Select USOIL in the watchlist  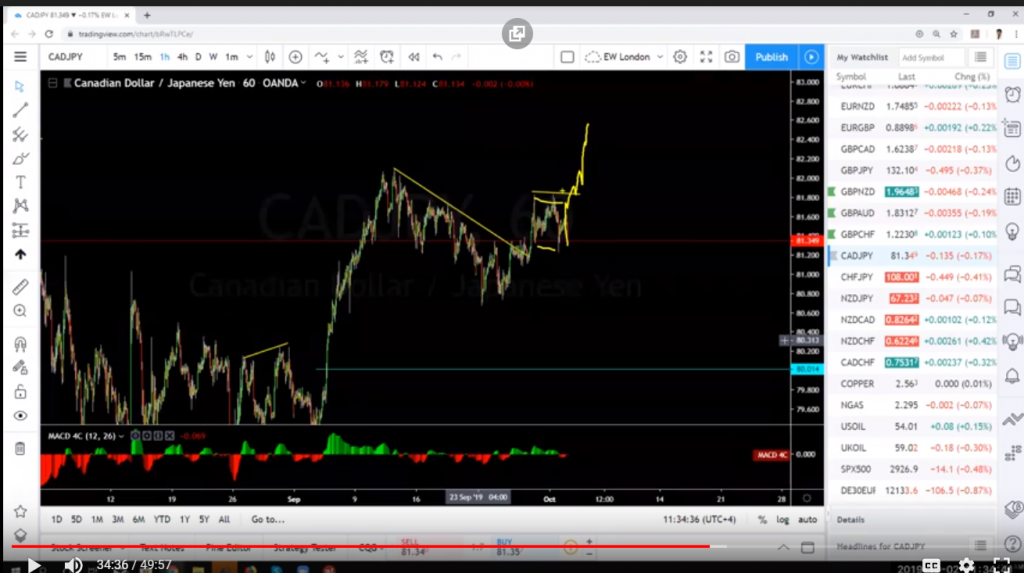[912, 427]
